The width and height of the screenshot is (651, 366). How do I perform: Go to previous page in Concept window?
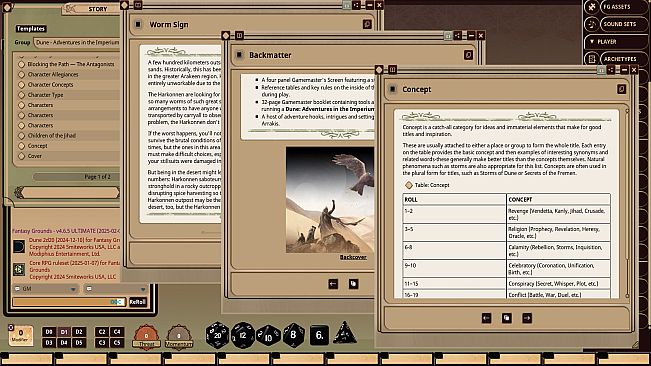point(486,318)
